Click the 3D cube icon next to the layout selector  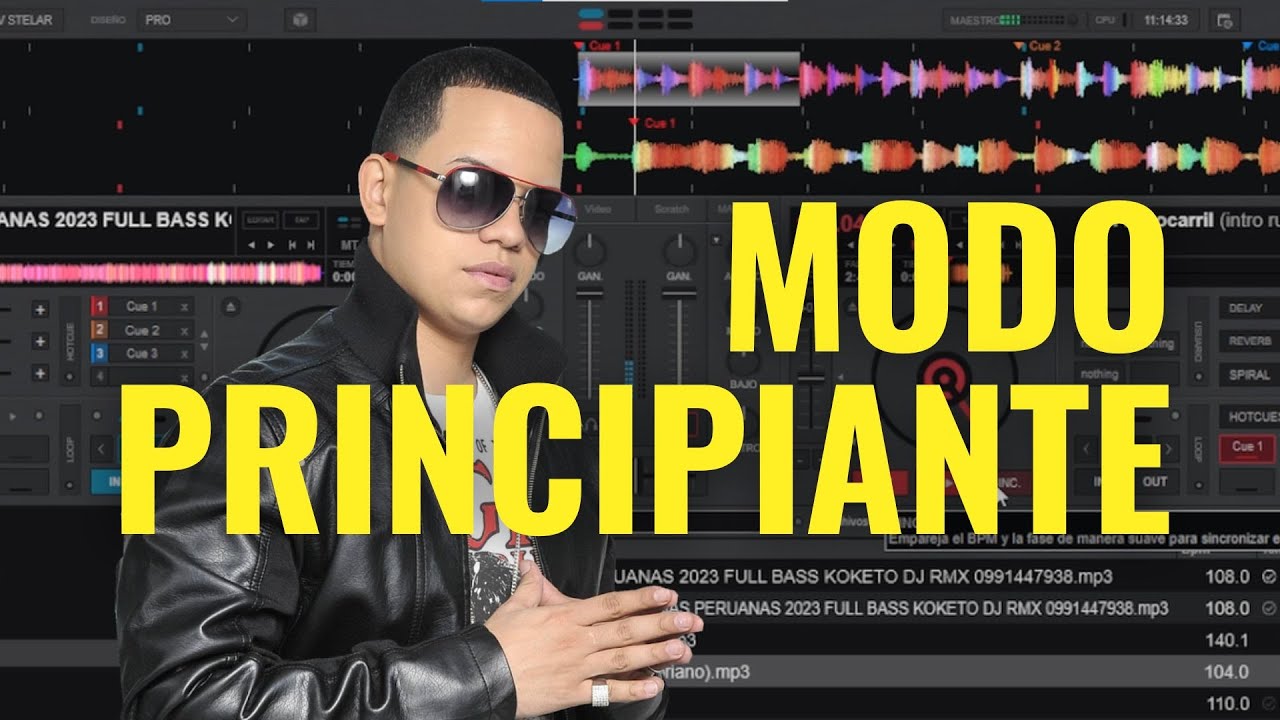[299, 19]
